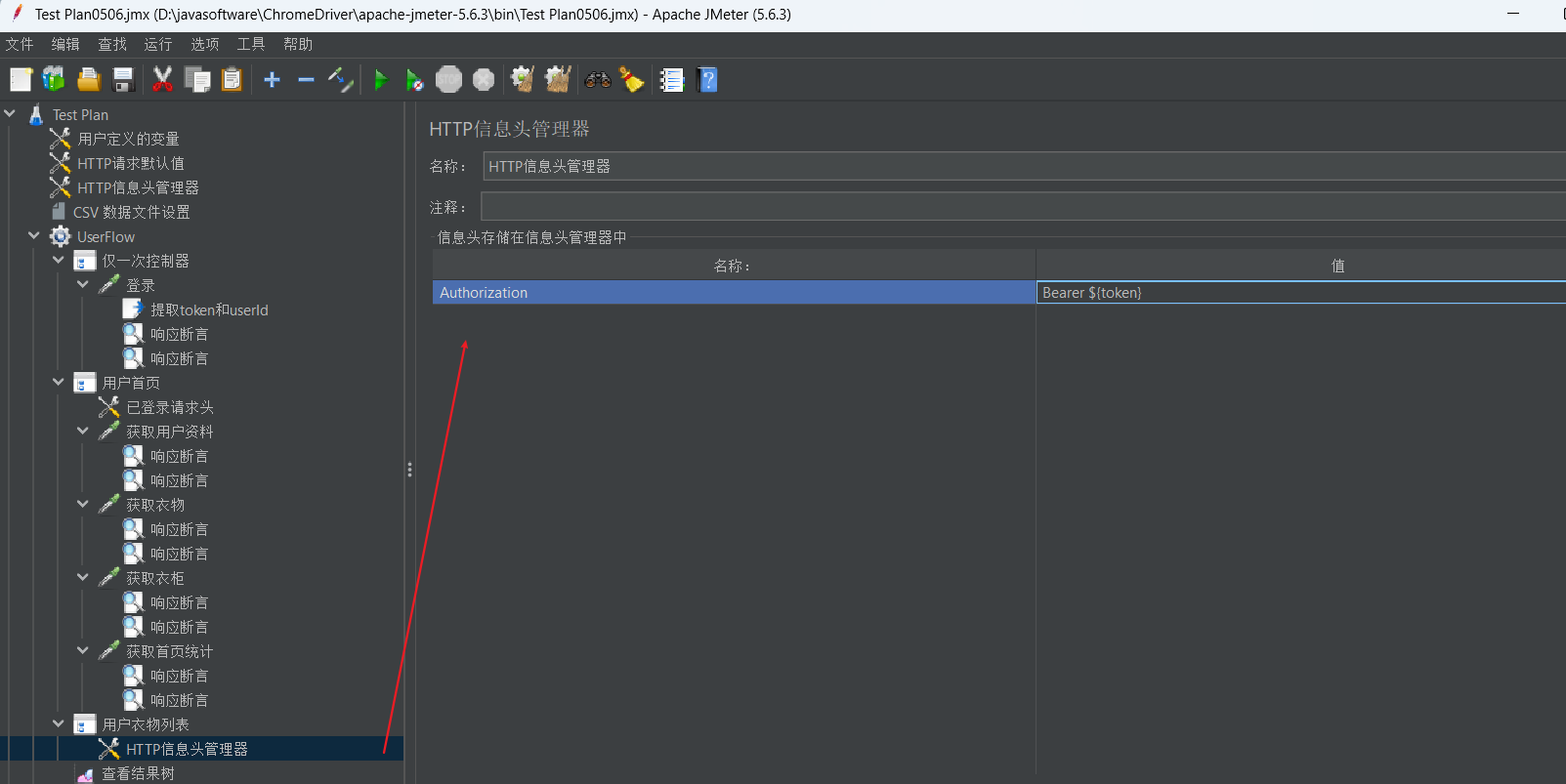
Task: Create a new test plan via New icon
Action: click(x=21, y=80)
